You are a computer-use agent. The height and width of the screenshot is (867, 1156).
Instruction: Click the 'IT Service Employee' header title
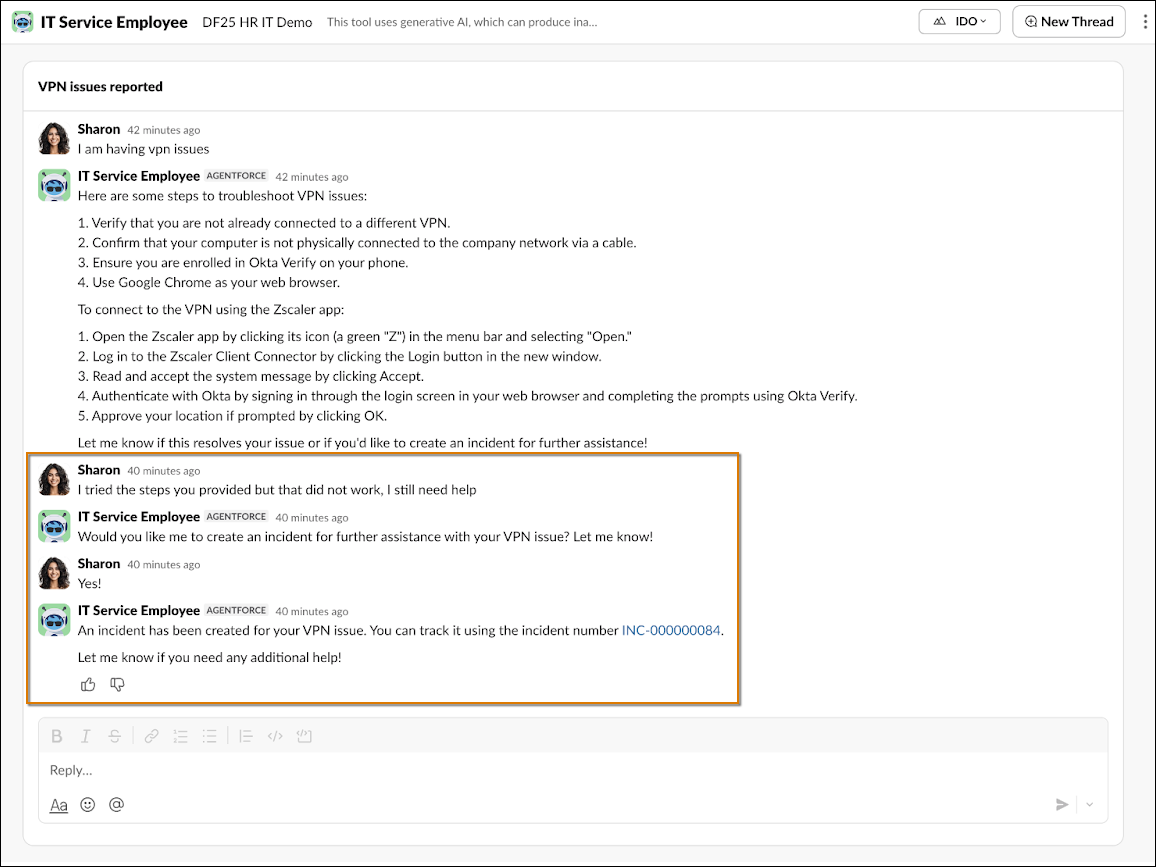tap(114, 22)
